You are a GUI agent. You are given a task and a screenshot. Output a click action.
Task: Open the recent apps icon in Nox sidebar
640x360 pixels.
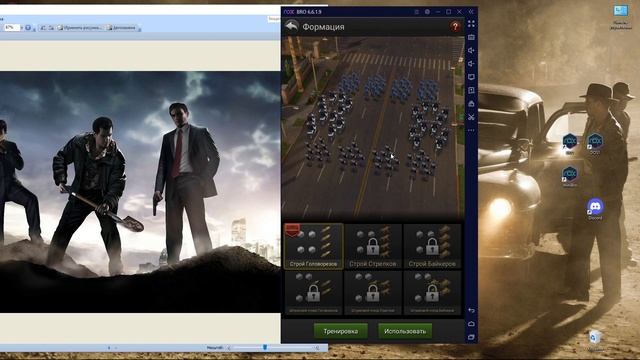(x=471, y=337)
